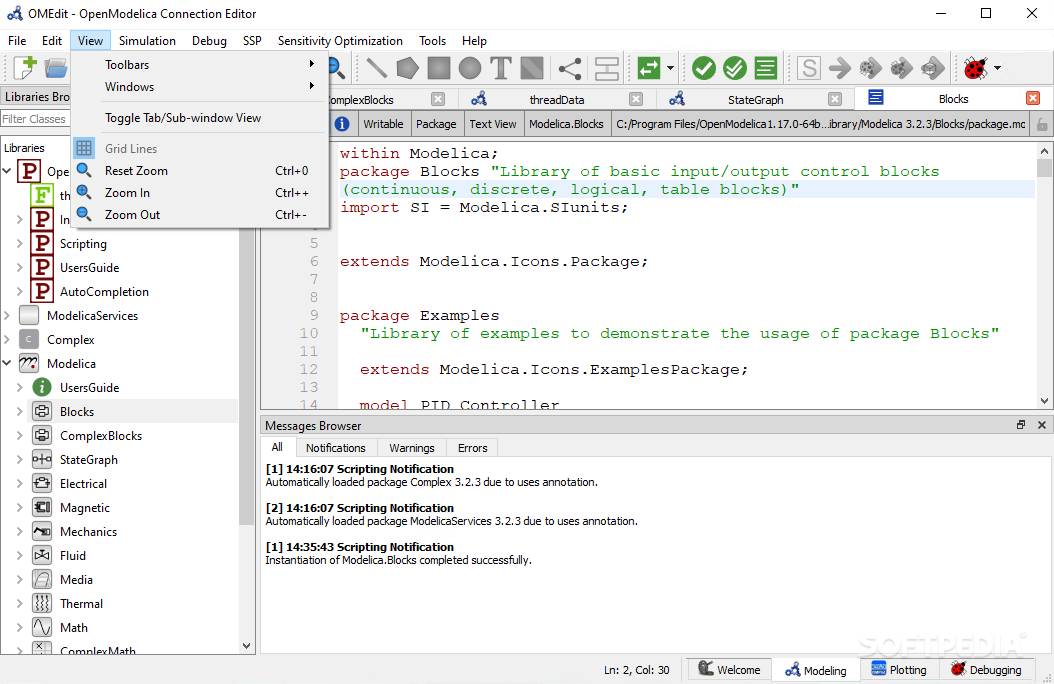Open Simulation Setup (S icon)
The width and height of the screenshot is (1054, 684).
pos(809,68)
